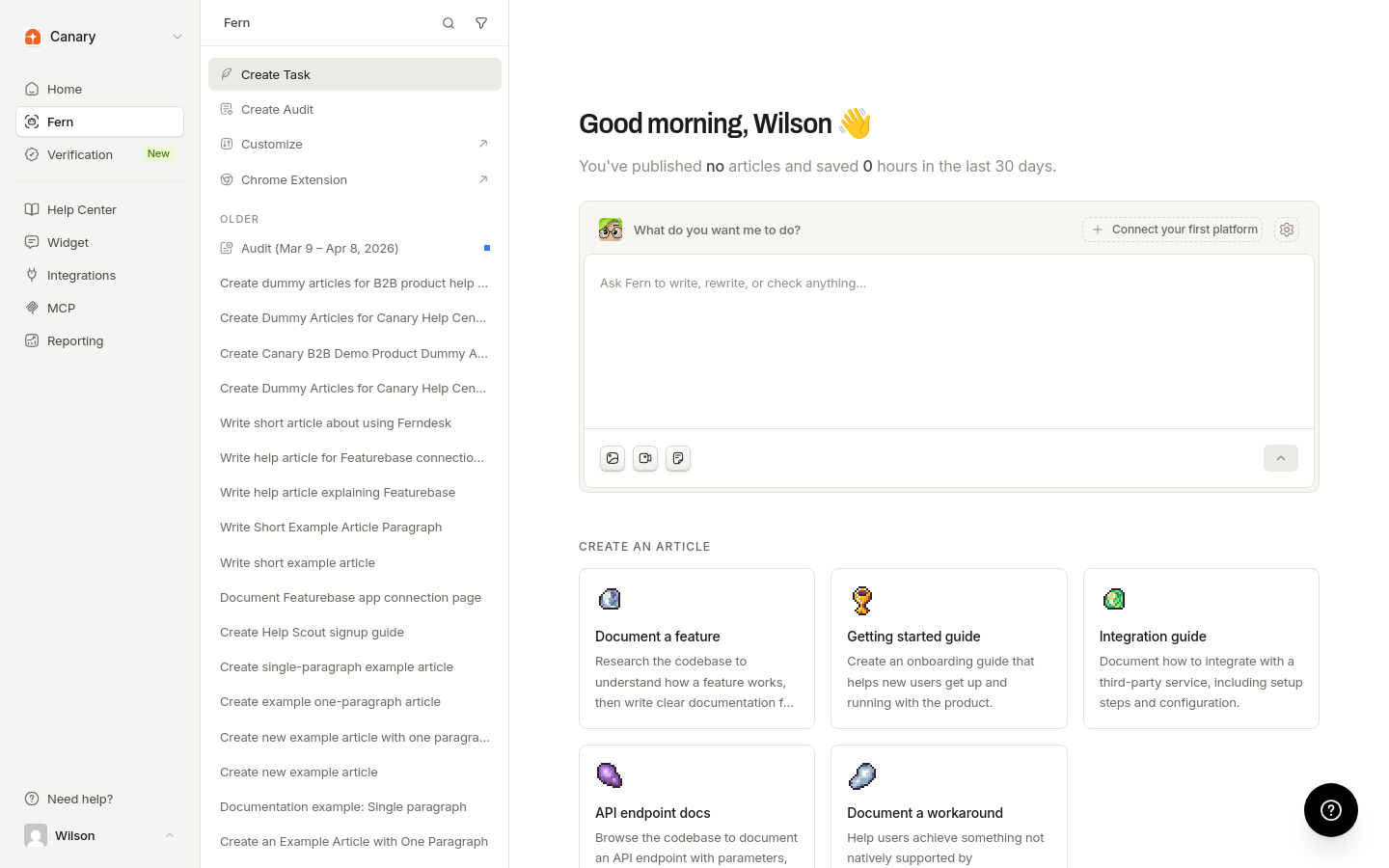The width and height of the screenshot is (1389, 868).
Task: Select the Create Audit option
Action: [x=355, y=109]
